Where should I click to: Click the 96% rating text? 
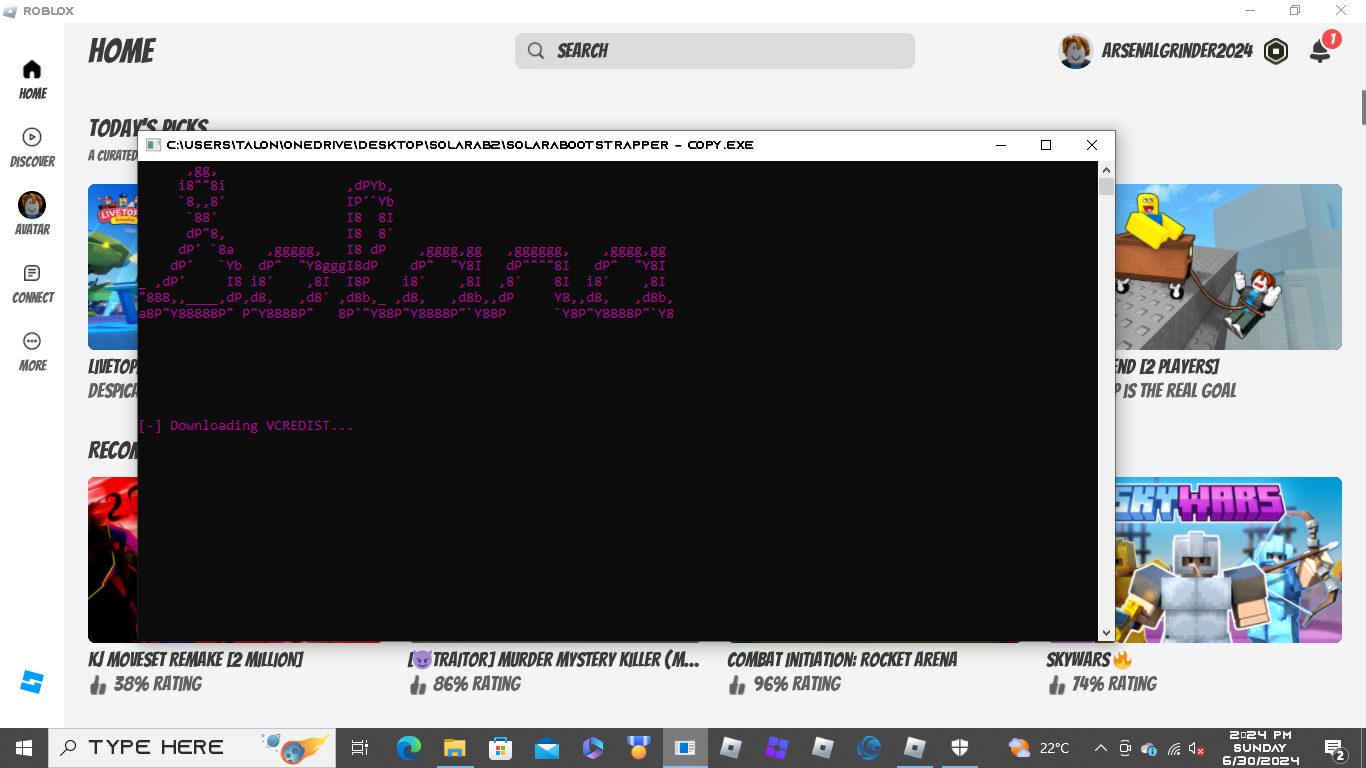pyautogui.click(x=797, y=684)
